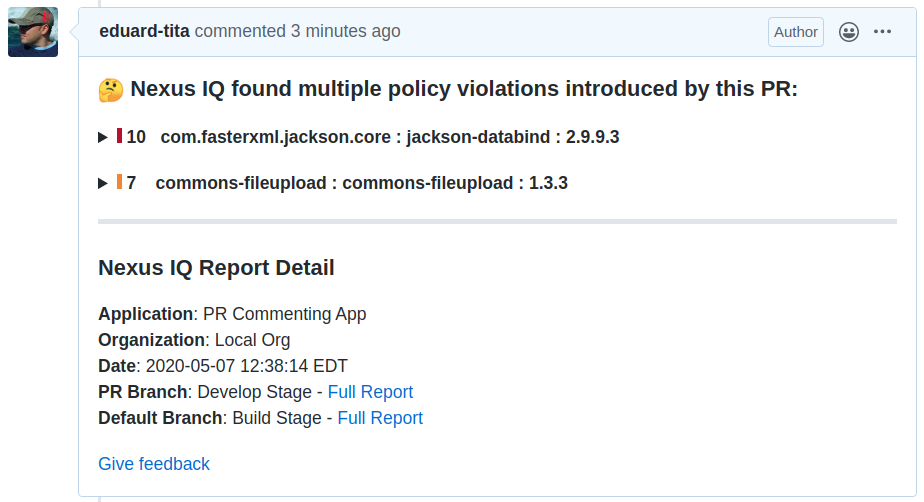
Task: Click the PR Commenting App application name
Action: pyautogui.click(x=284, y=314)
